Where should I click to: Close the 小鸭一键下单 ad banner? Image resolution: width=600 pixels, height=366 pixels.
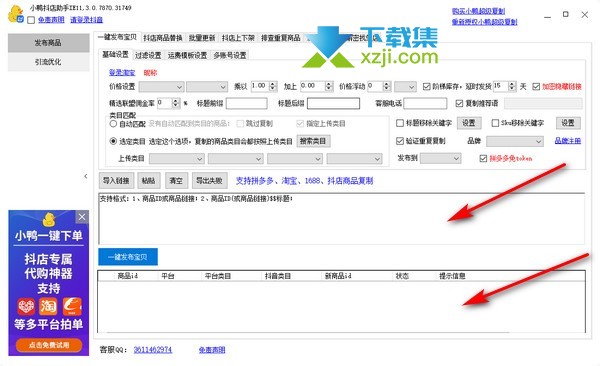(x=82, y=217)
